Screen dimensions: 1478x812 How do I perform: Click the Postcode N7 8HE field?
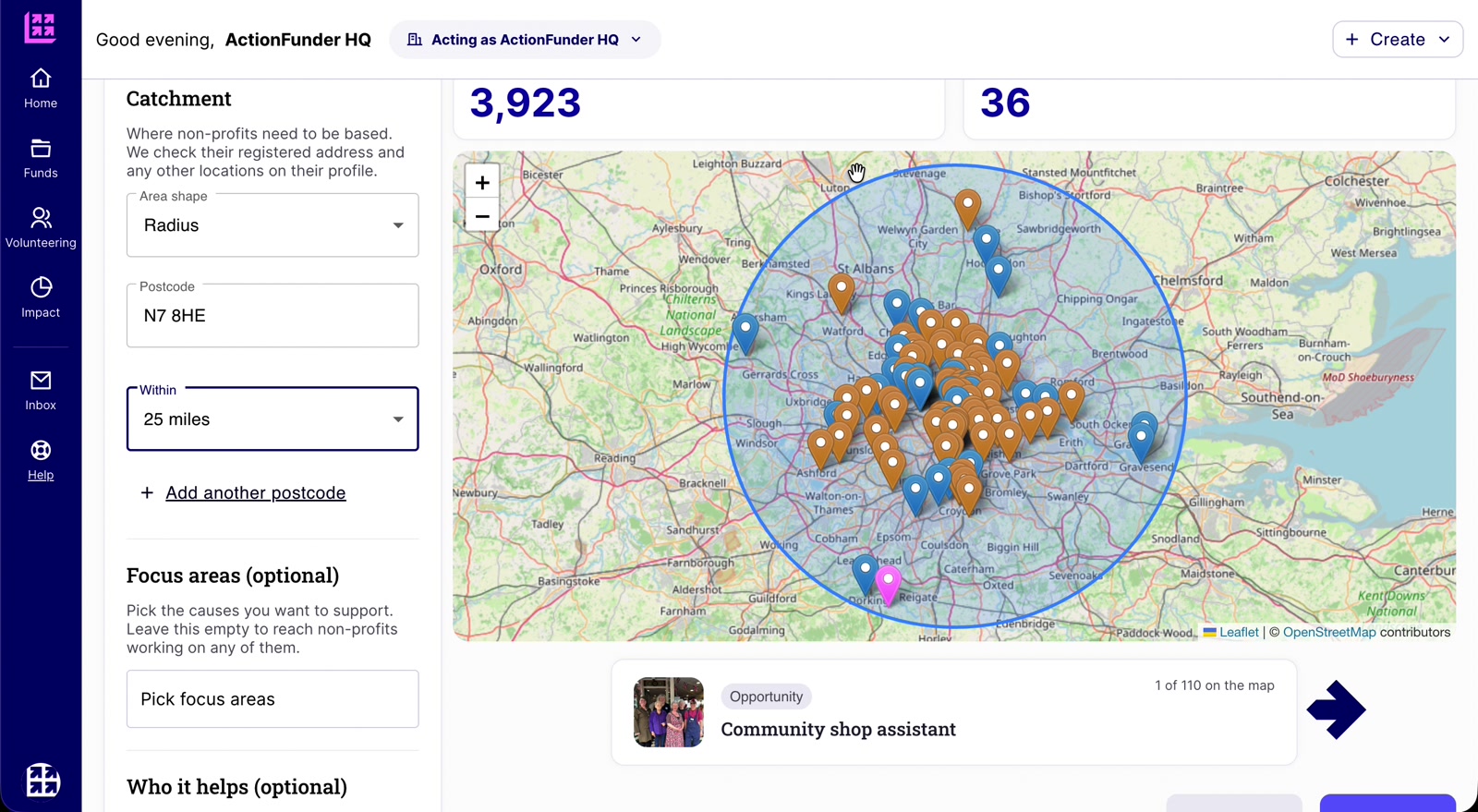273,316
